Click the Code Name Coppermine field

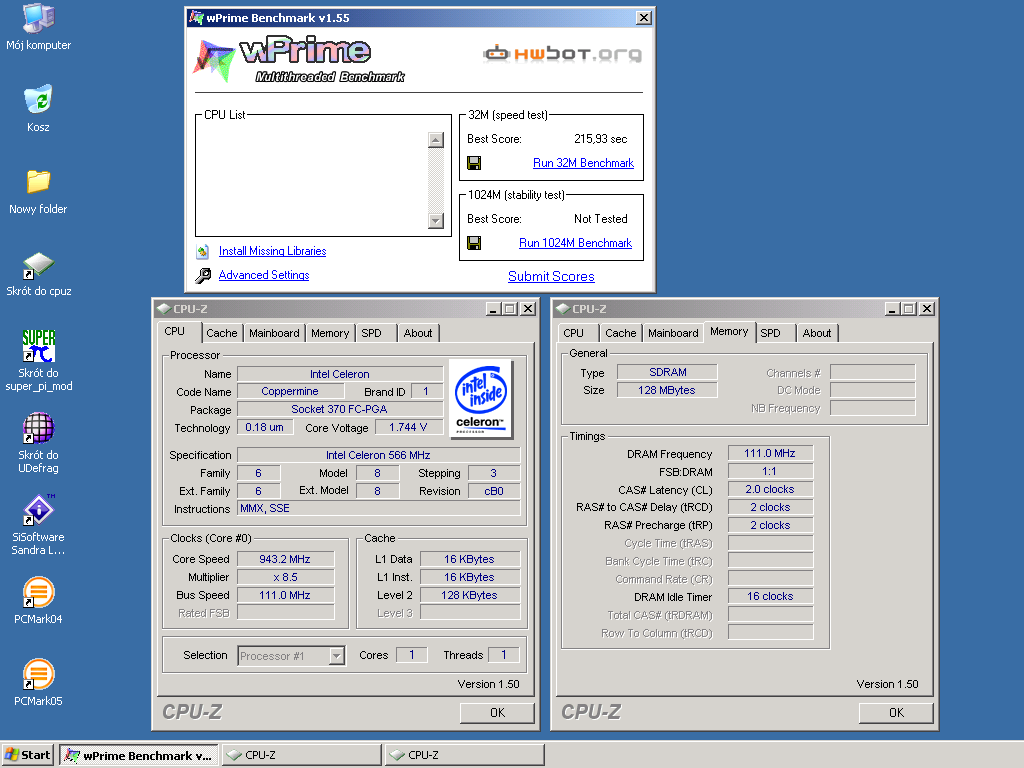(x=290, y=391)
